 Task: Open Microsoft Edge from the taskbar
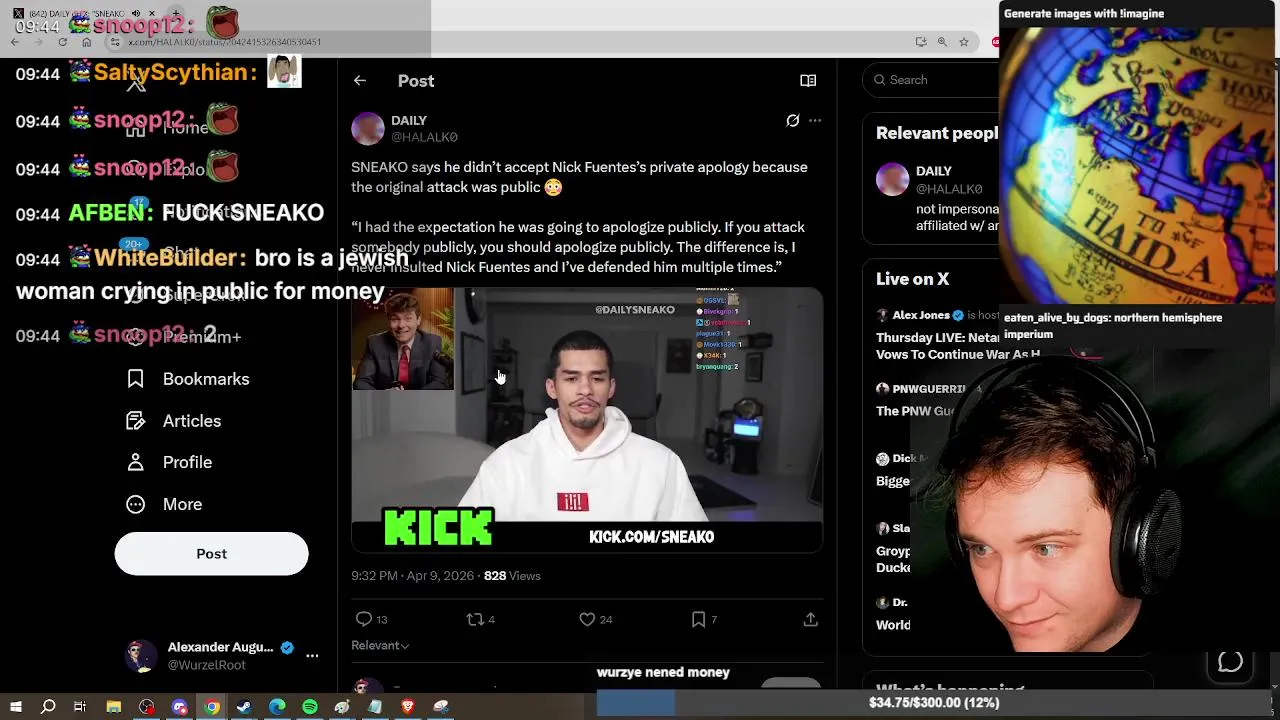click(277, 707)
